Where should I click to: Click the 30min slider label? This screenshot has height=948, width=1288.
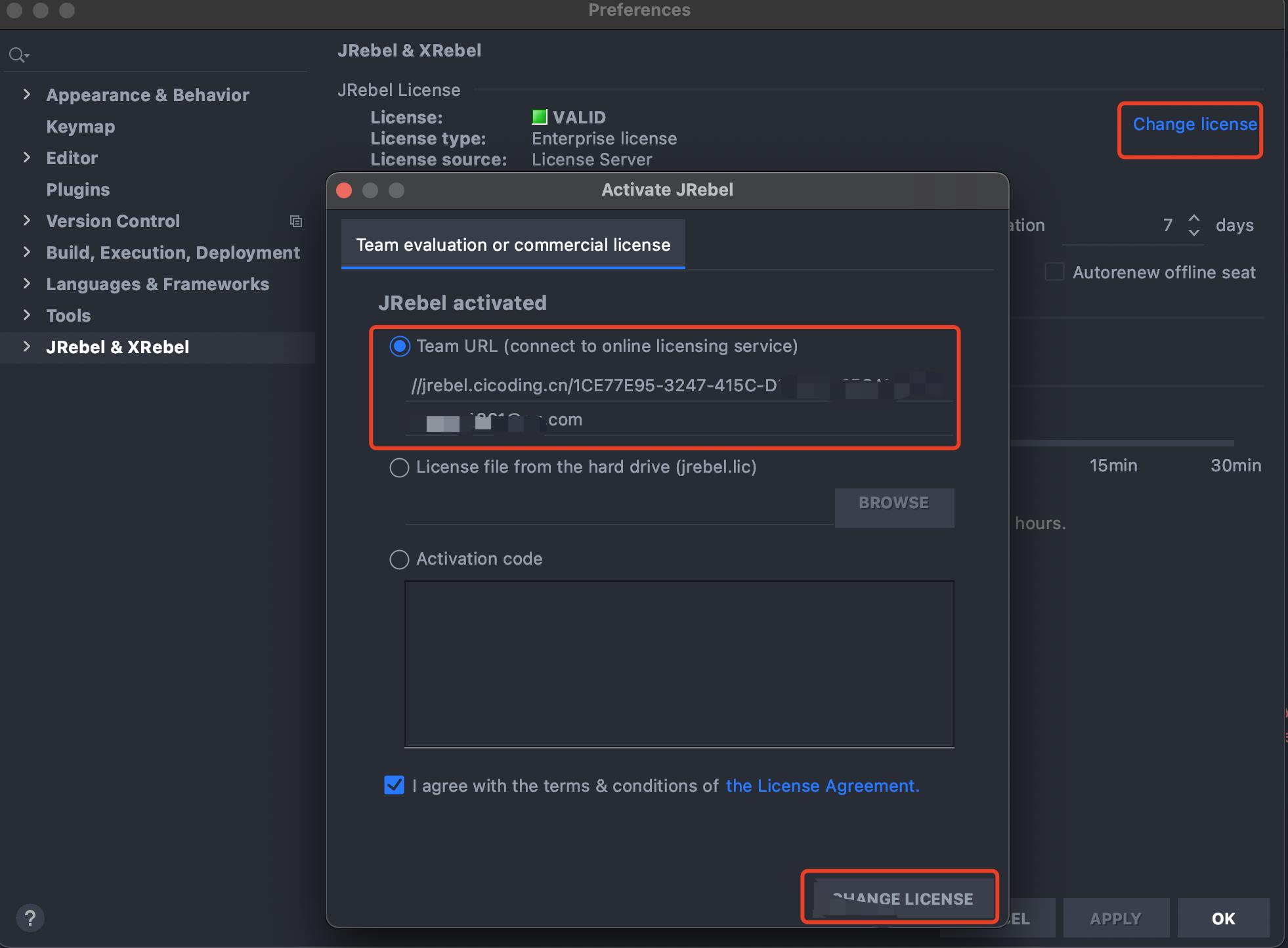point(1235,465)
